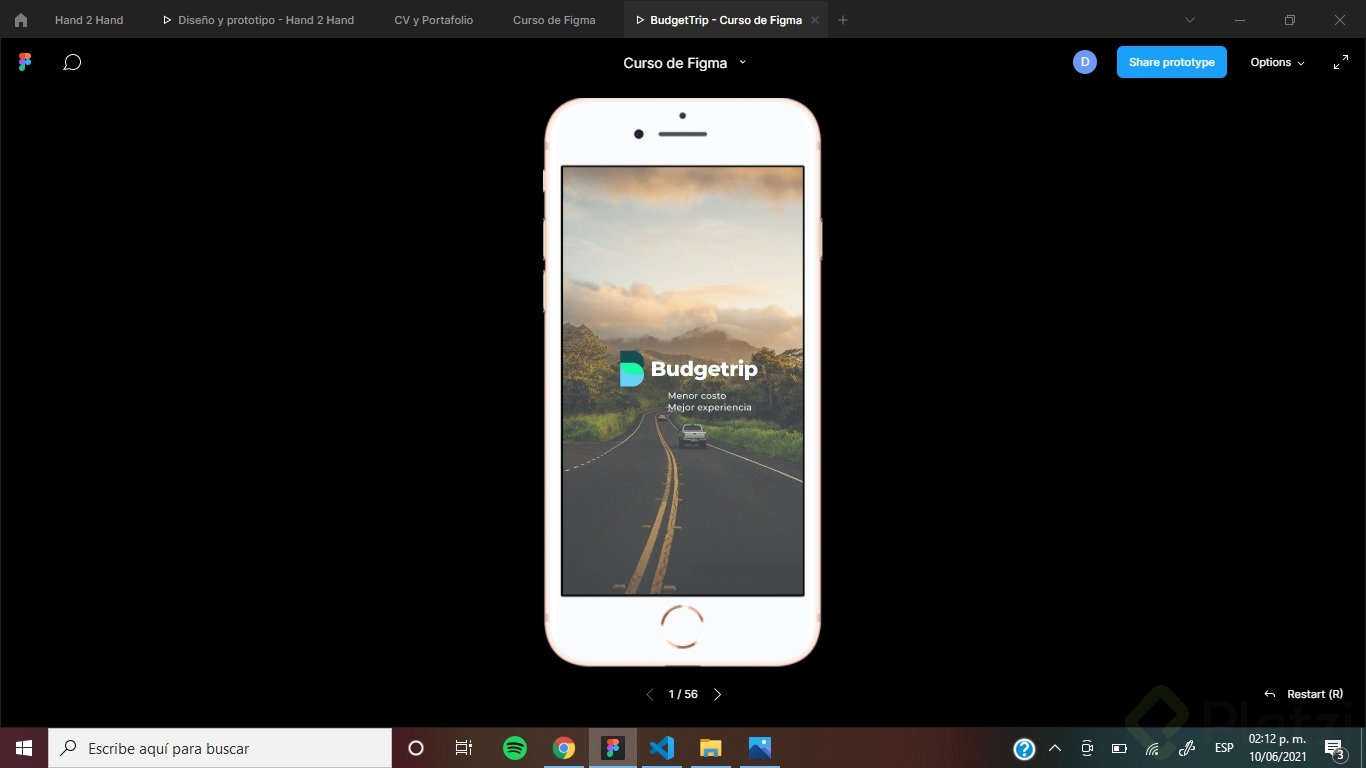Open the Figma home tab
The height and width of the screenshot is (768, 1366).
click(20, 20)
